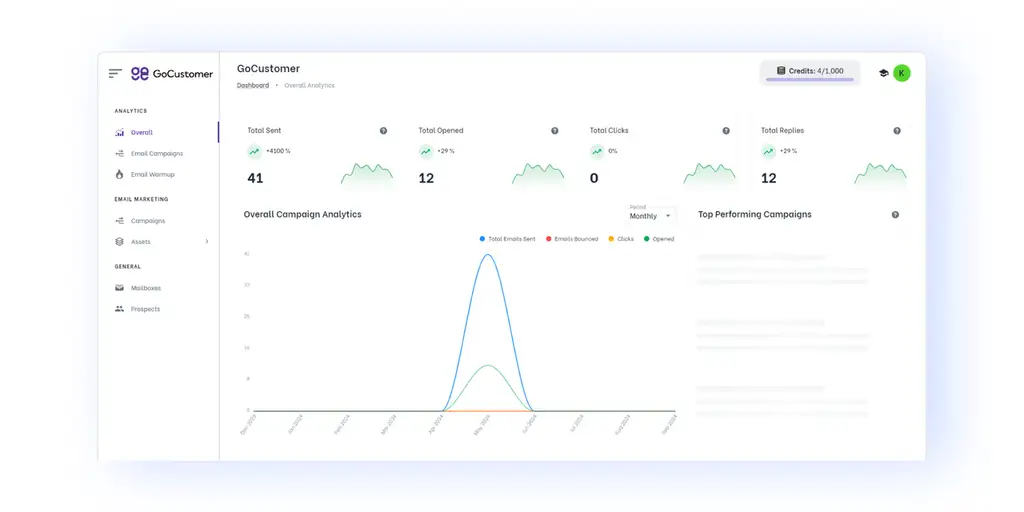The width and height of the screenshot is (1024, 512).
Task: Click the Assets stack icon
Action: click(120, 242)
